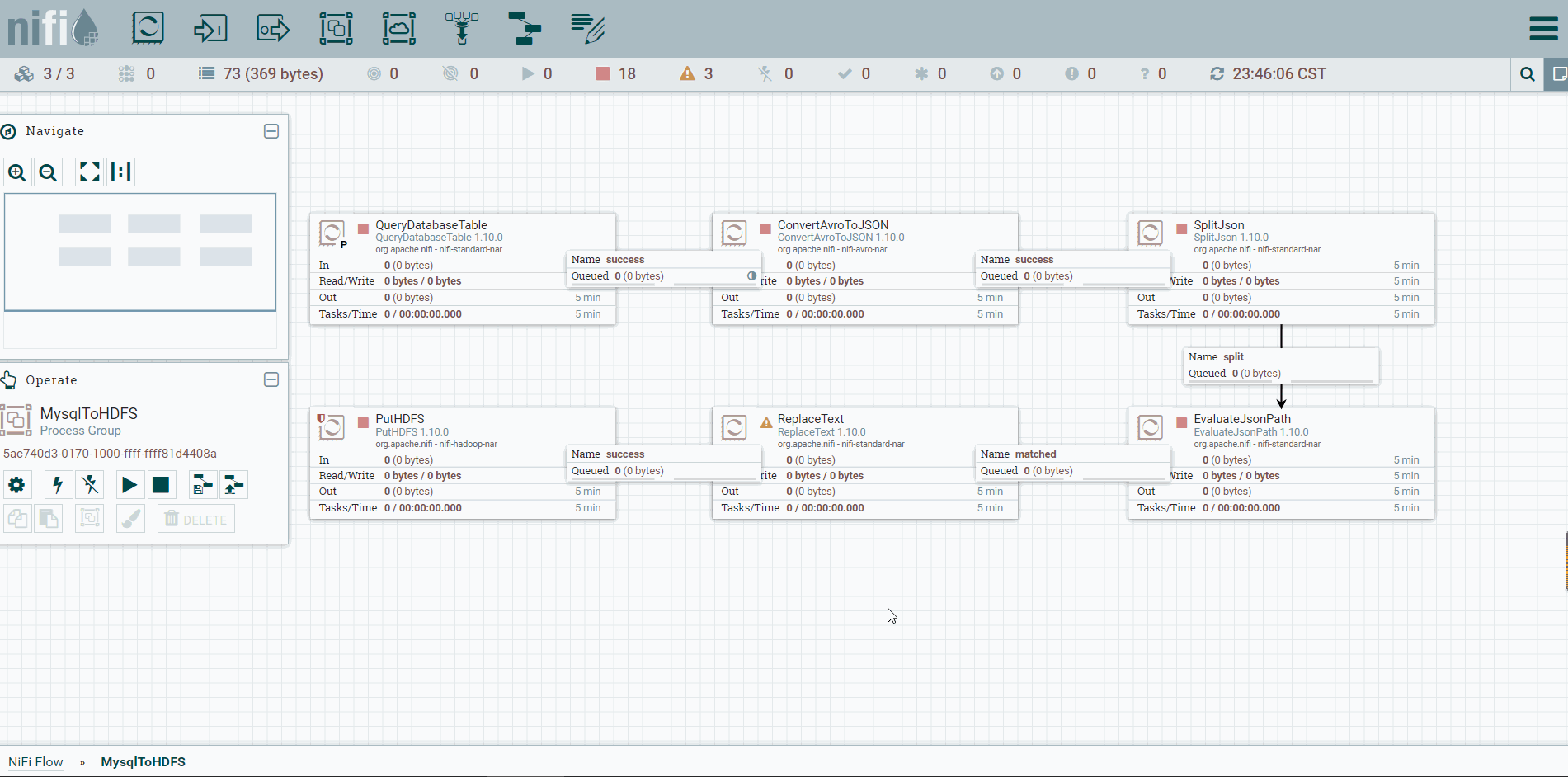Screen dimensions: 1568x777
Task: Click the Zoom In magnifier button
Action: point(17,172)
